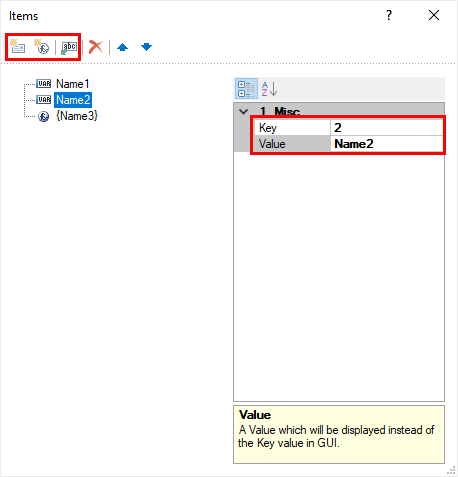Select Name1 in the items tree

point(72,84)
